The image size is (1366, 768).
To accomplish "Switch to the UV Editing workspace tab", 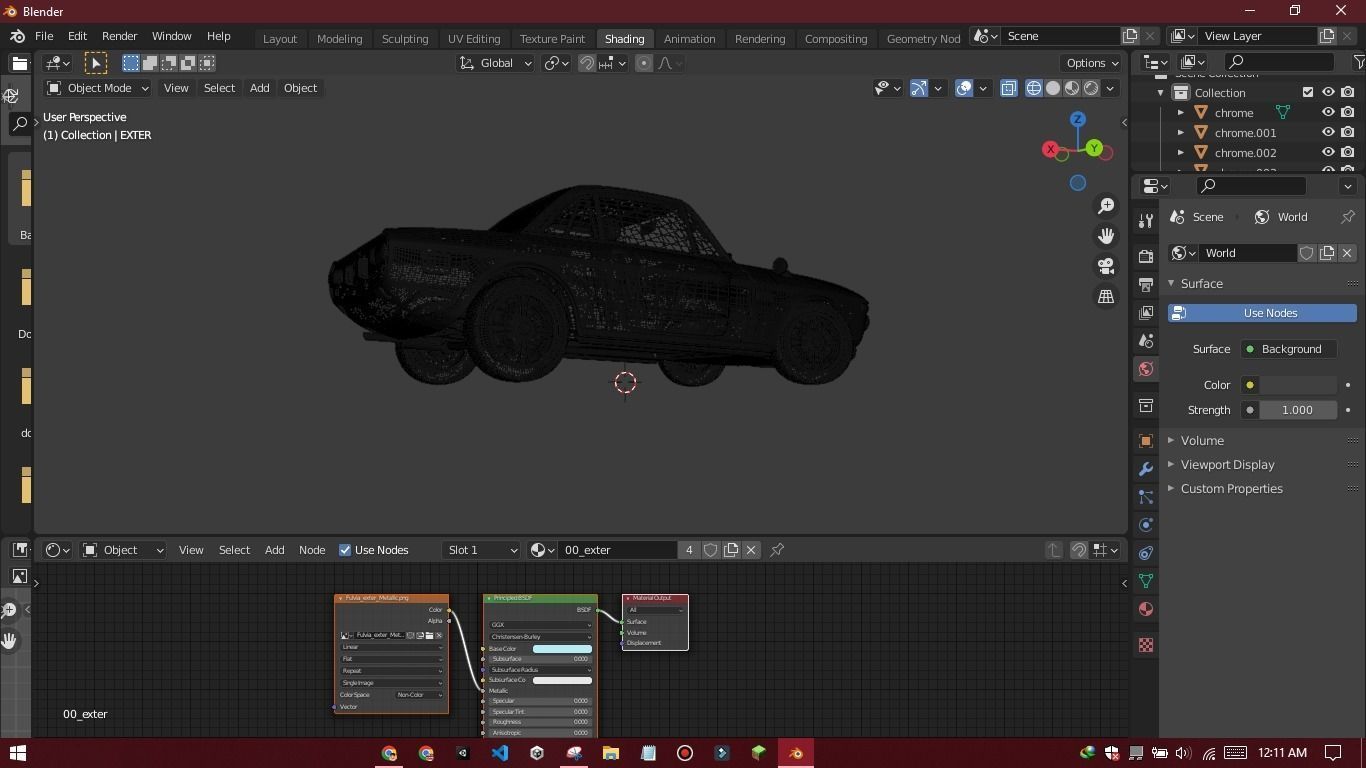I will click(x=474, y=39).
